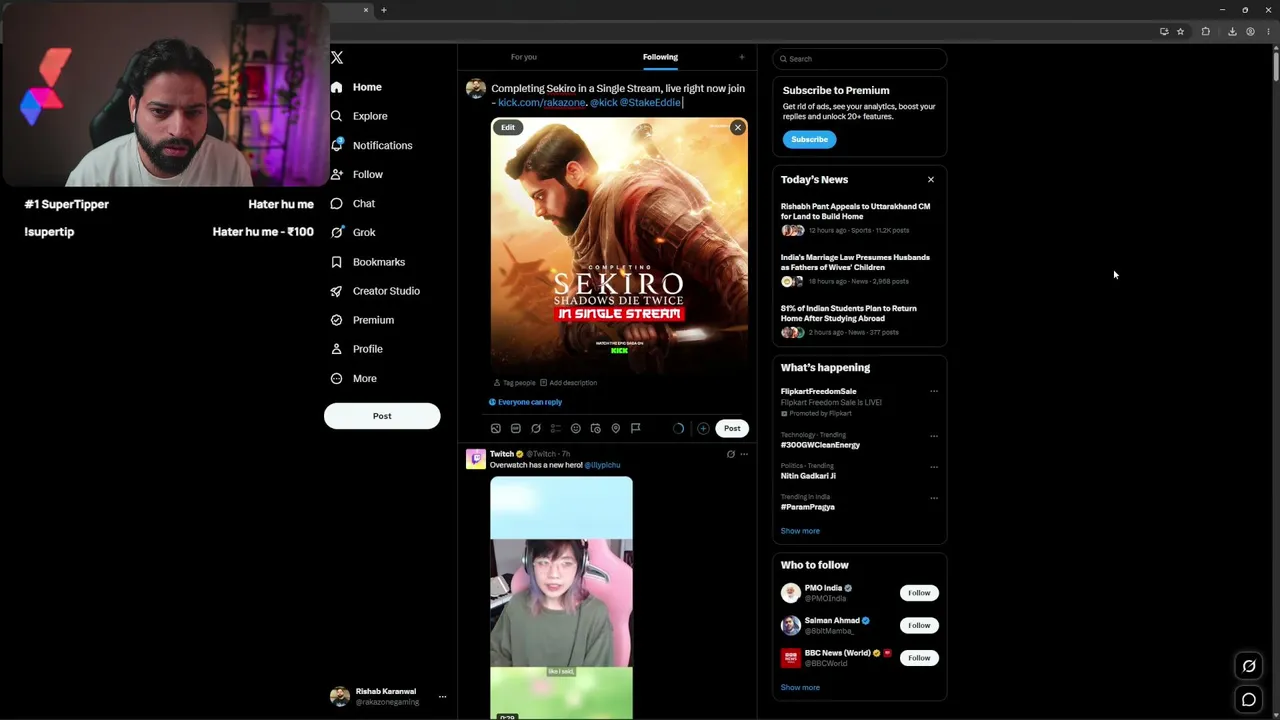1280x720 pixels.
Task: Add a timeline tab with plus icon
Action: (742, 57)
